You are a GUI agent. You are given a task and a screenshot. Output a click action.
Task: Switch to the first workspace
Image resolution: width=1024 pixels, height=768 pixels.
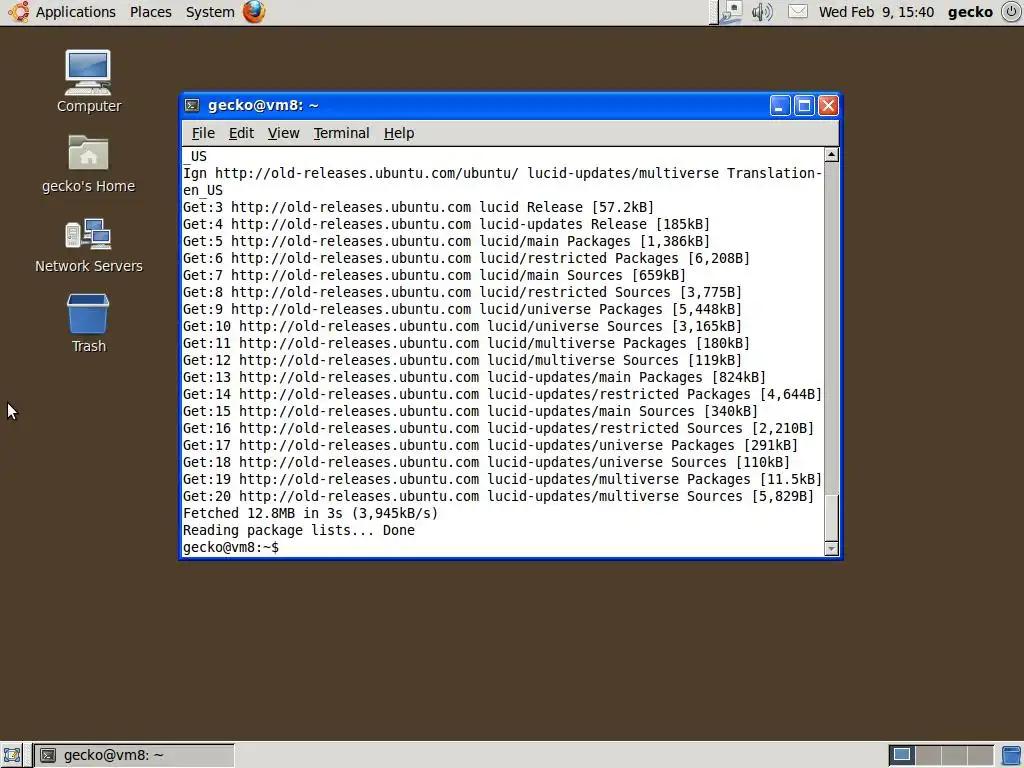click(x=902, y=755)
